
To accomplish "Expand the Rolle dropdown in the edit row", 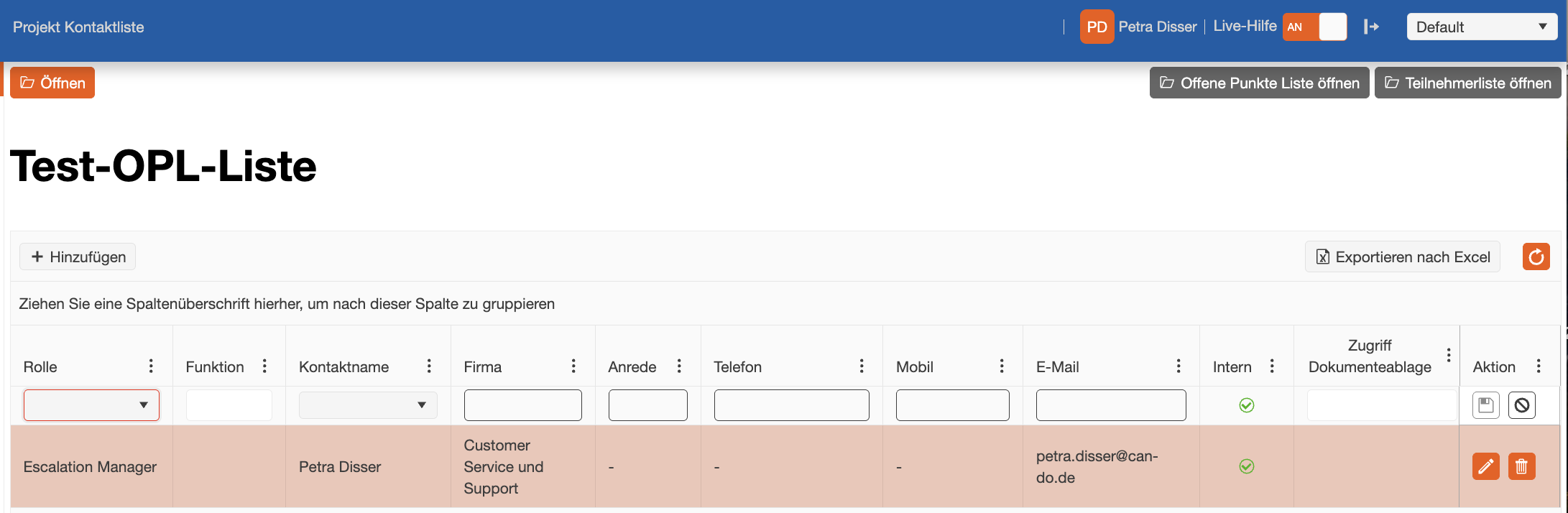I will point(91,405).
